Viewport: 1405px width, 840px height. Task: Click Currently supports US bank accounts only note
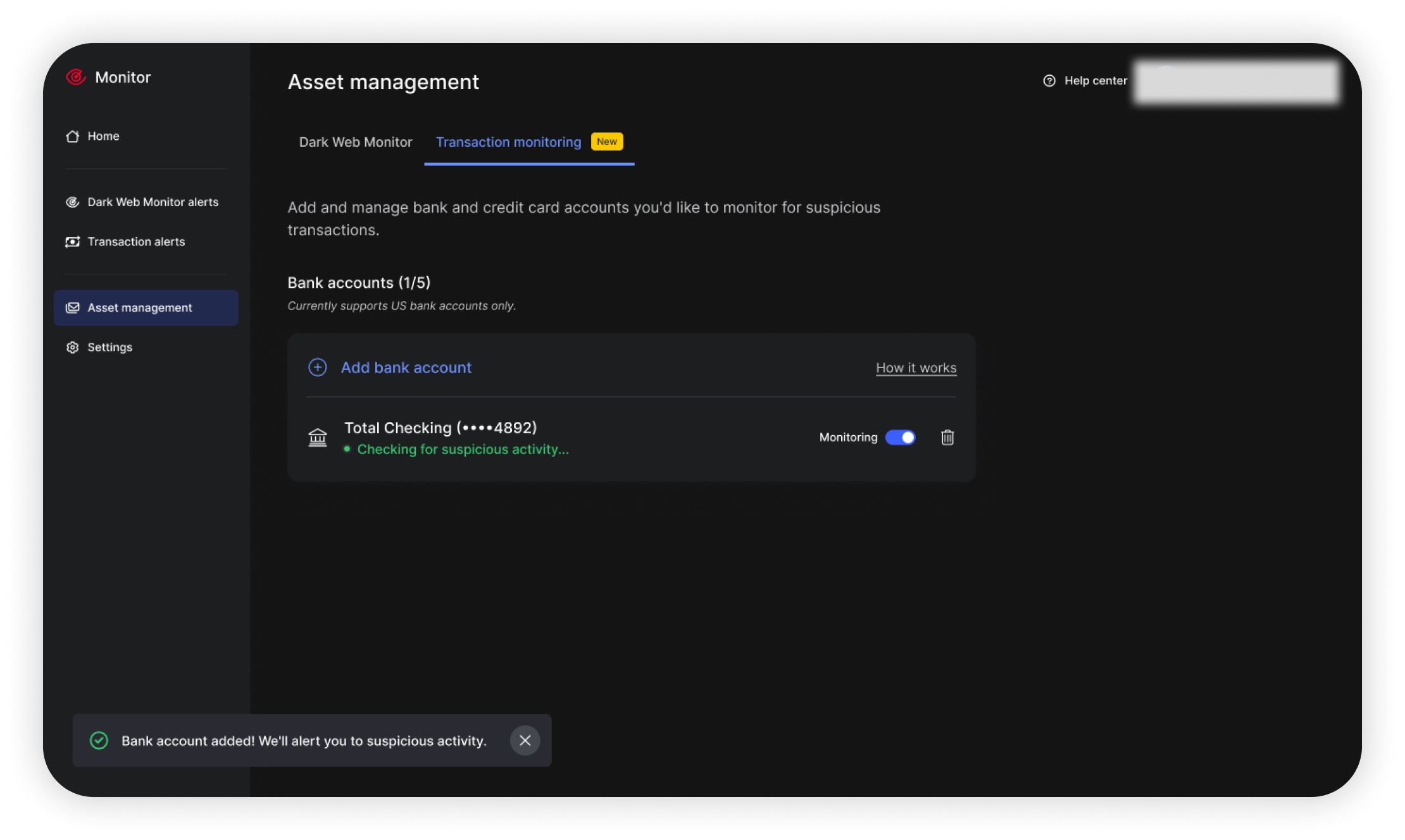click(402, 306)
